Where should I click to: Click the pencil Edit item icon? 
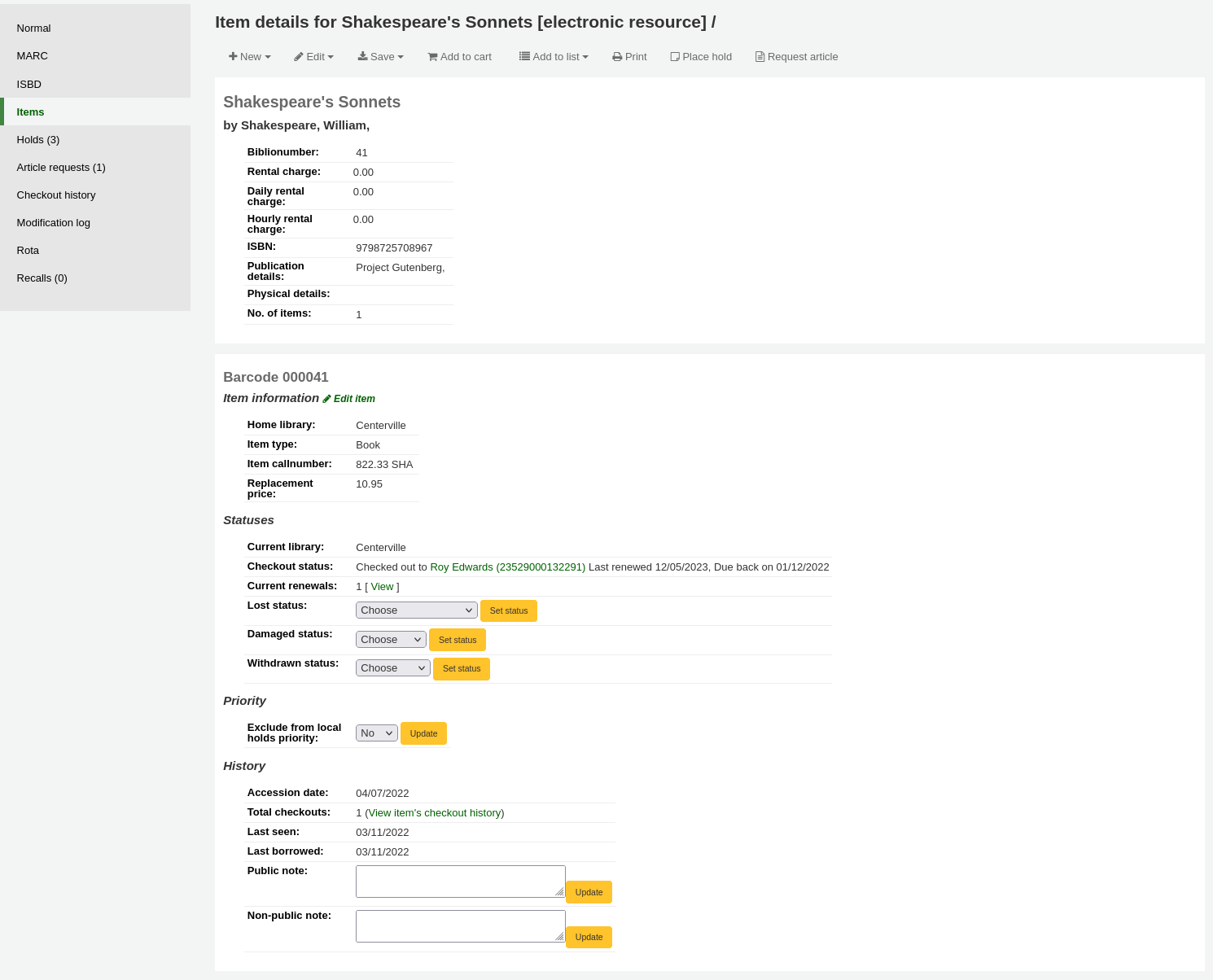click(x=326, y=399)
